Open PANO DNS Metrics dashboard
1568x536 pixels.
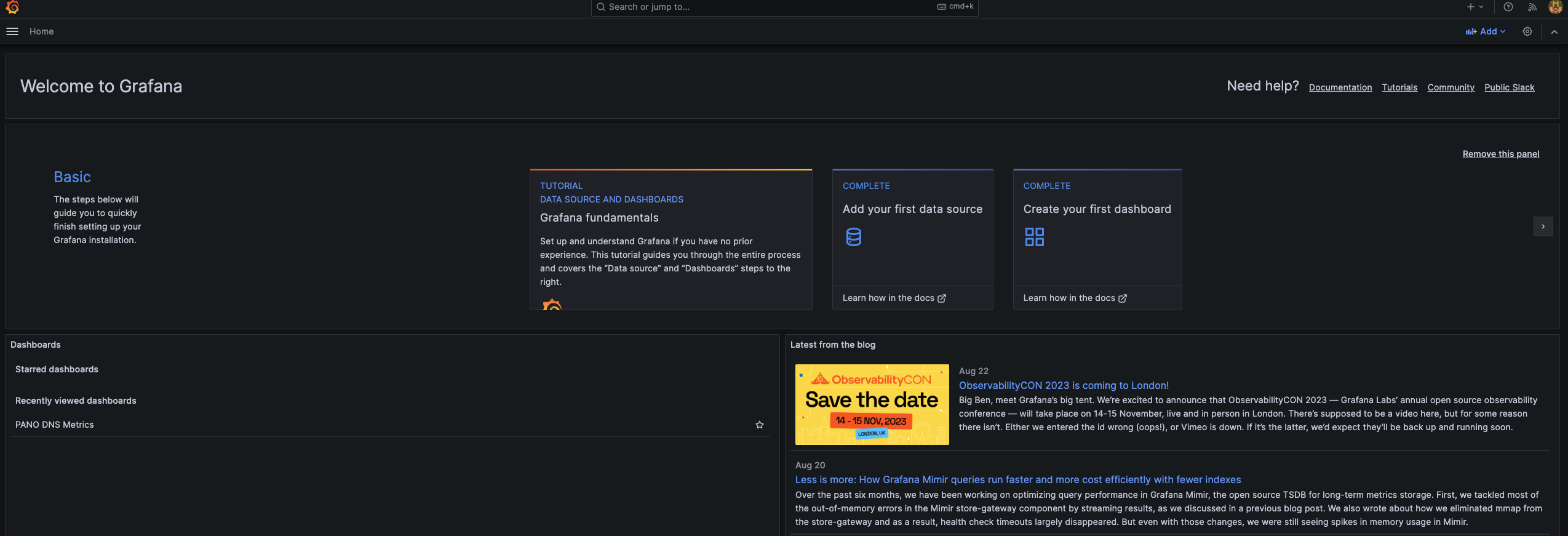pos(55,425)
